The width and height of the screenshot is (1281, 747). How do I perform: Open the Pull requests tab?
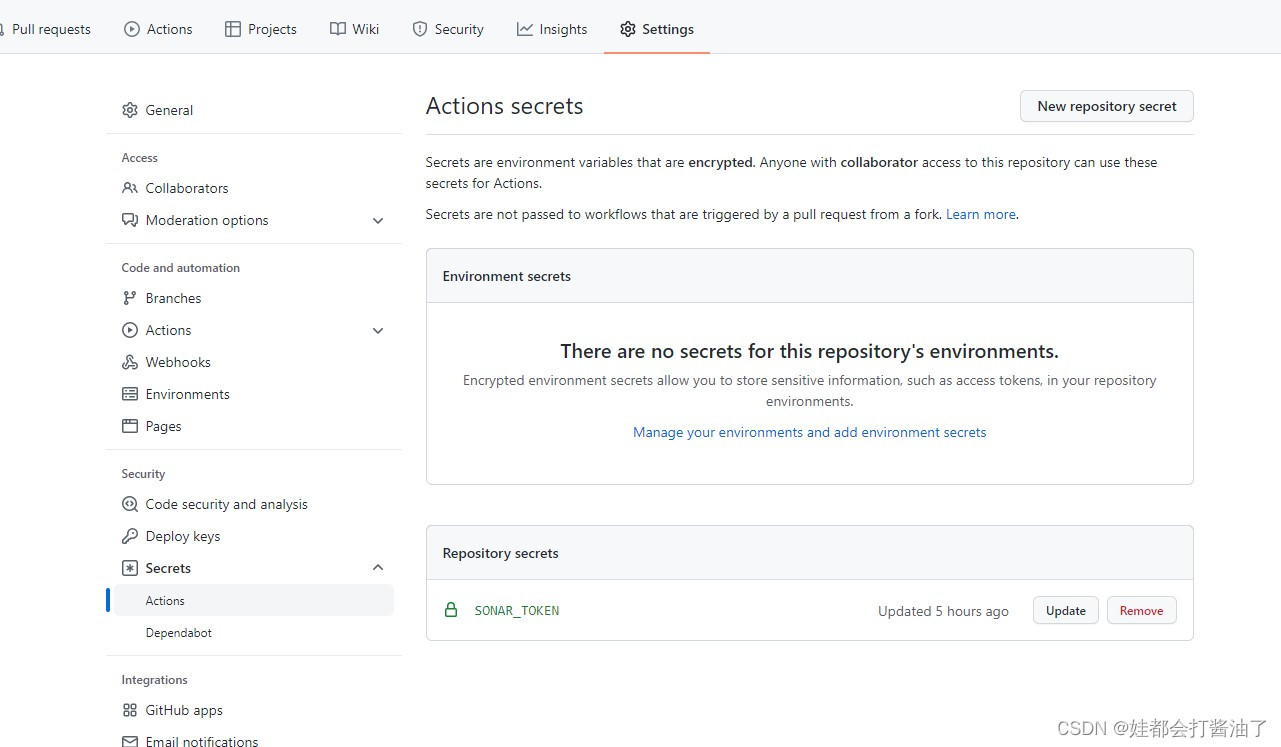click(51, 29)
